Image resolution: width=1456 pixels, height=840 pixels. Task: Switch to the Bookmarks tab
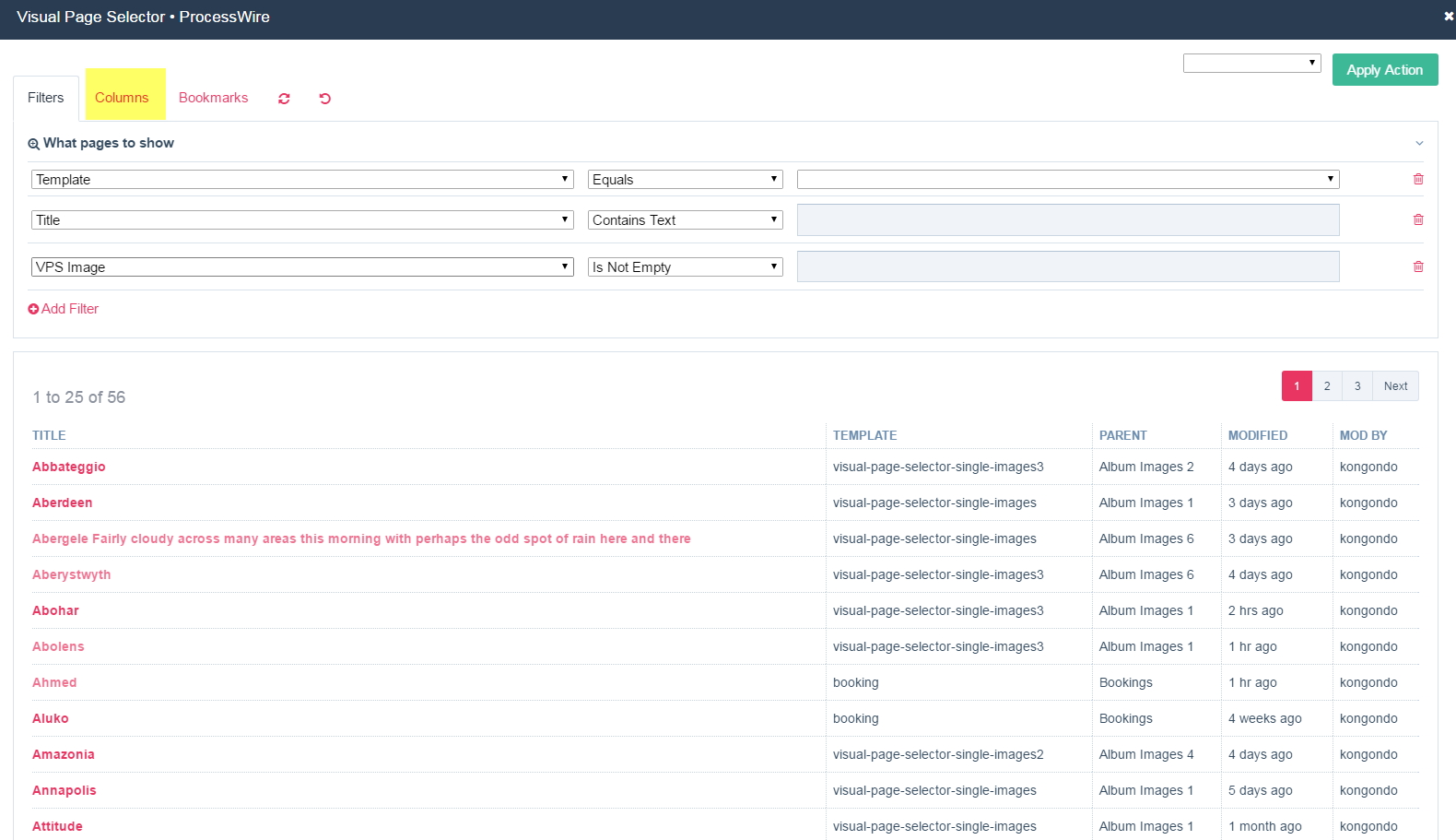coord(214,98)
